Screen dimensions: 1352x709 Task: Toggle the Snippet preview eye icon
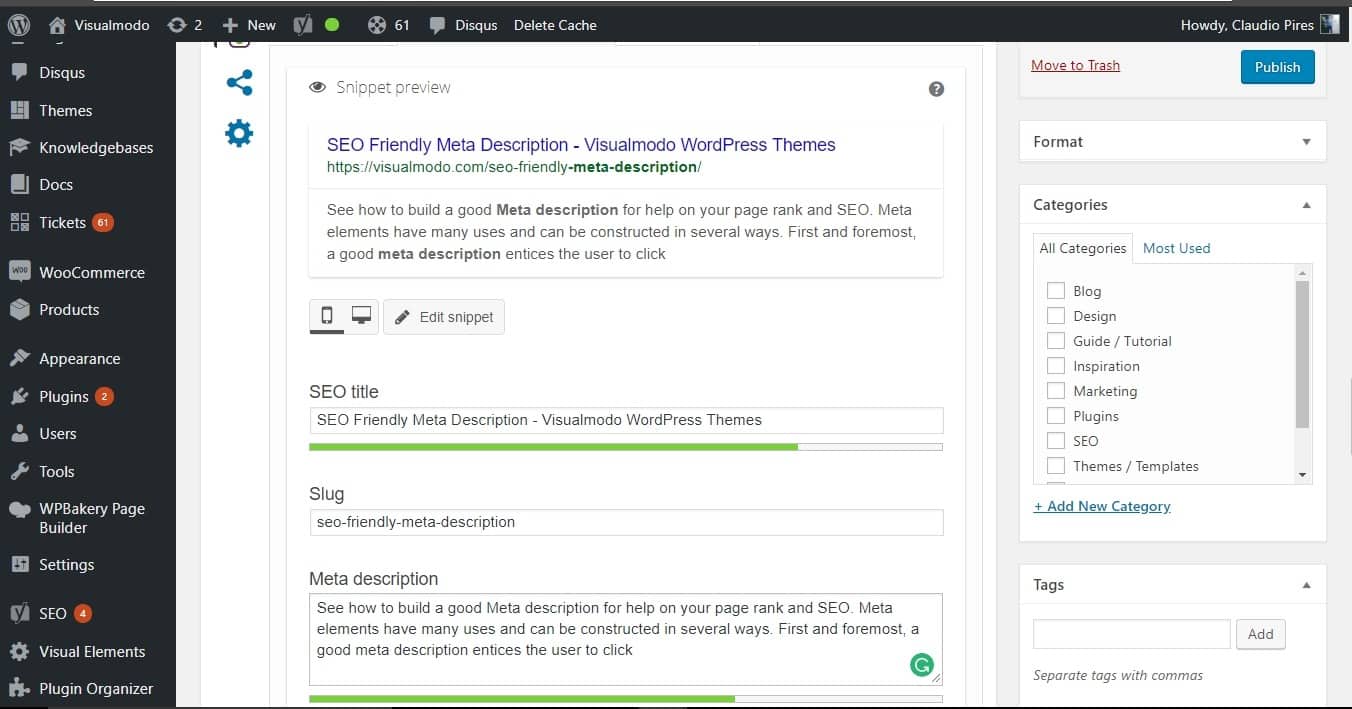pos(318,87)
